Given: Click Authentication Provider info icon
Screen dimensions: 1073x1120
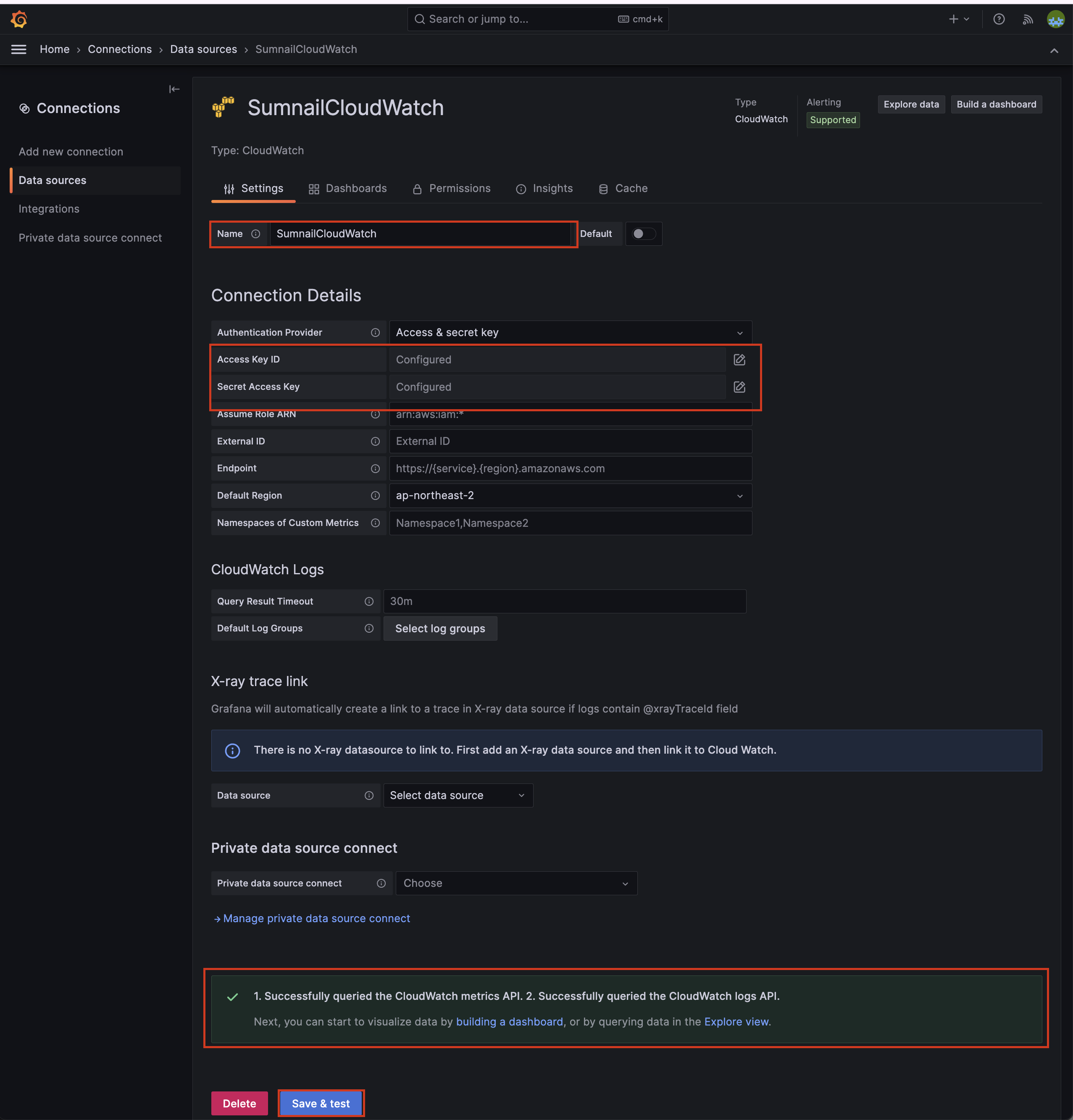Looking at the screenshot, I should tap(375, 333).
